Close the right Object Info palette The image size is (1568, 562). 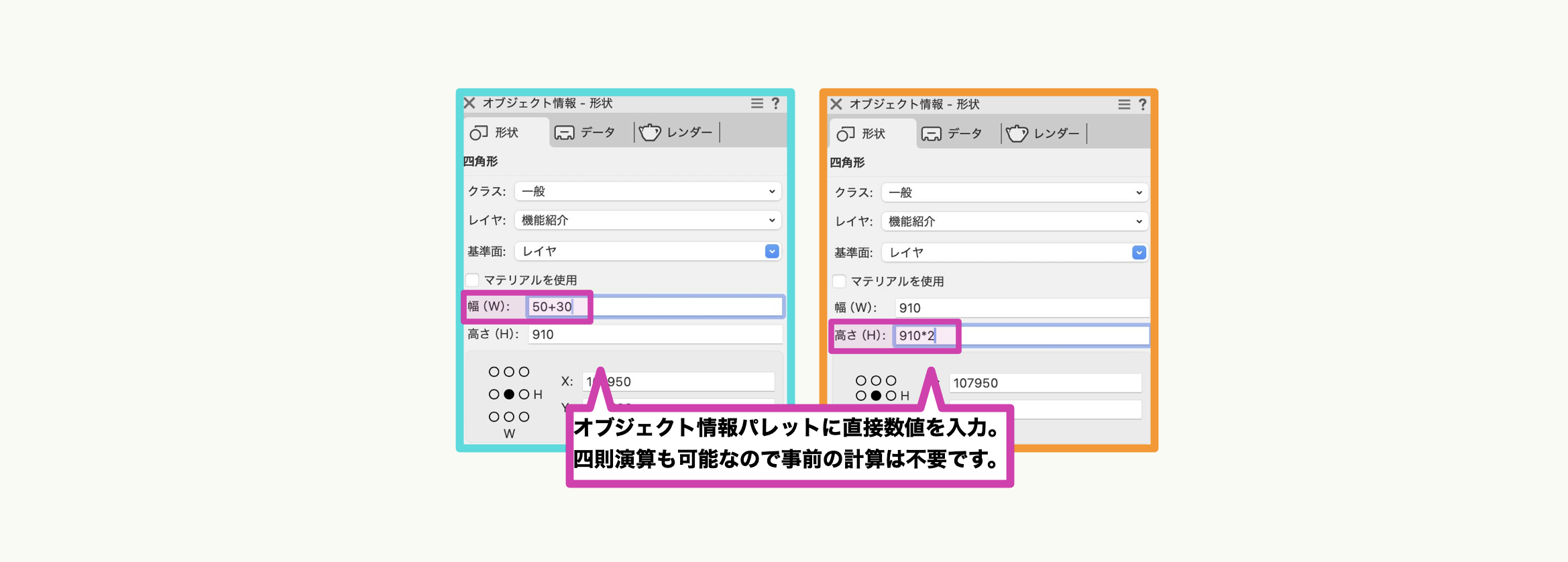pyautogui.click(x=836, y=105)
